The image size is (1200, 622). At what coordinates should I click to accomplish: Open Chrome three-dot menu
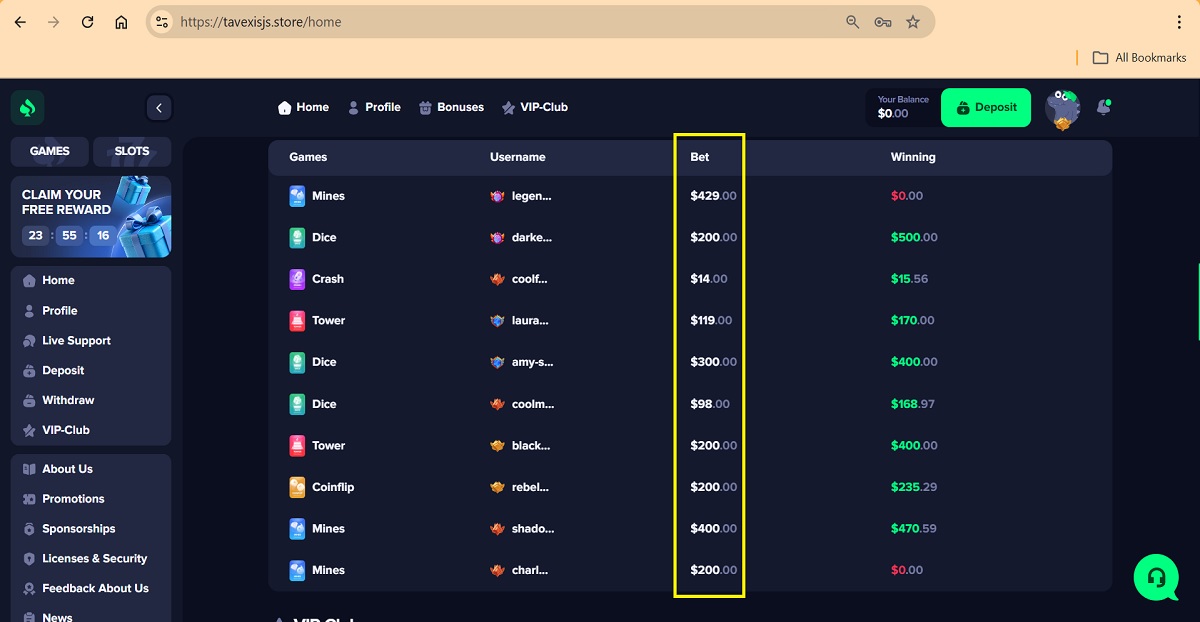[x=1179, y=22]
